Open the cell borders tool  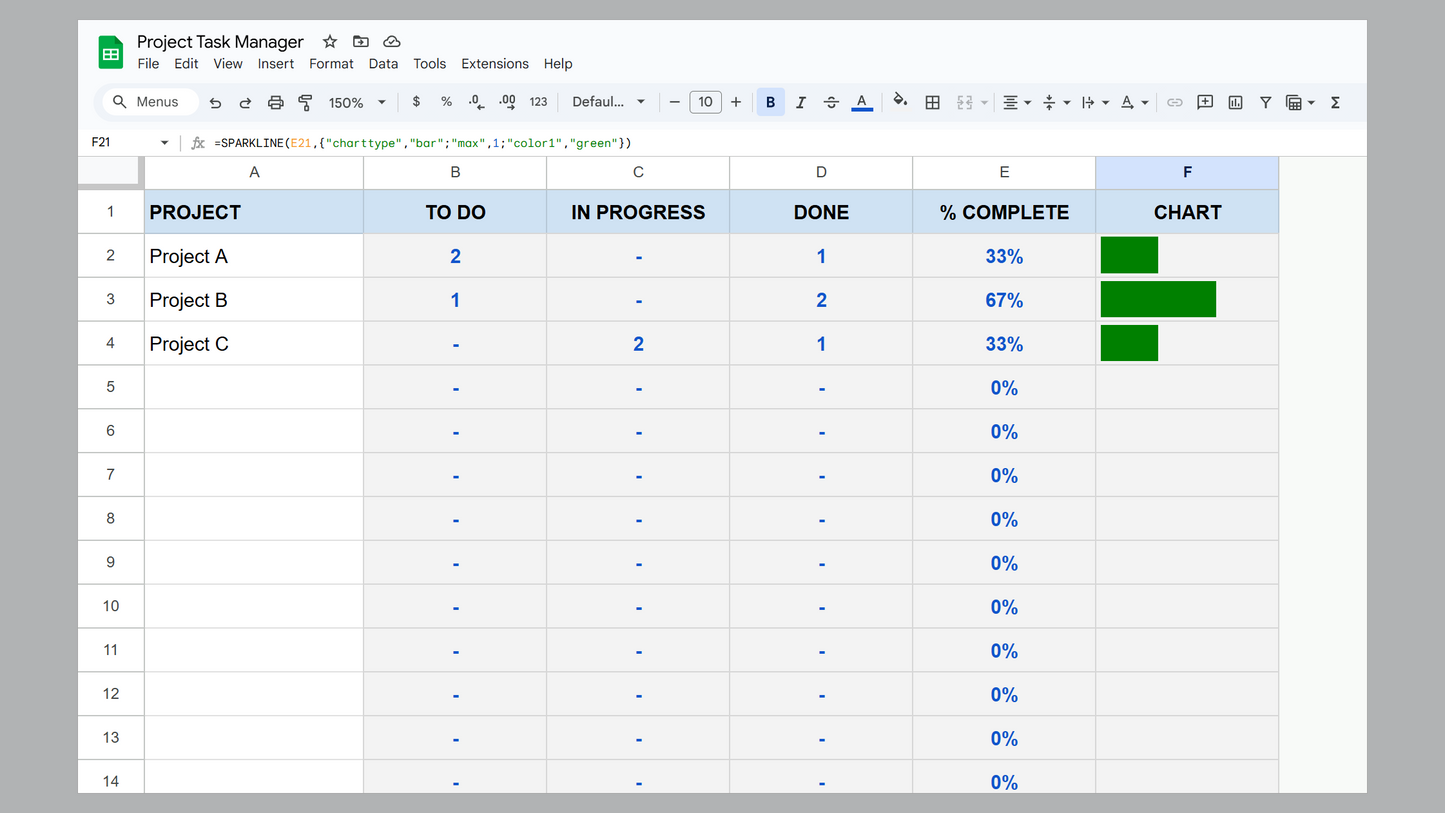(932, 103)
